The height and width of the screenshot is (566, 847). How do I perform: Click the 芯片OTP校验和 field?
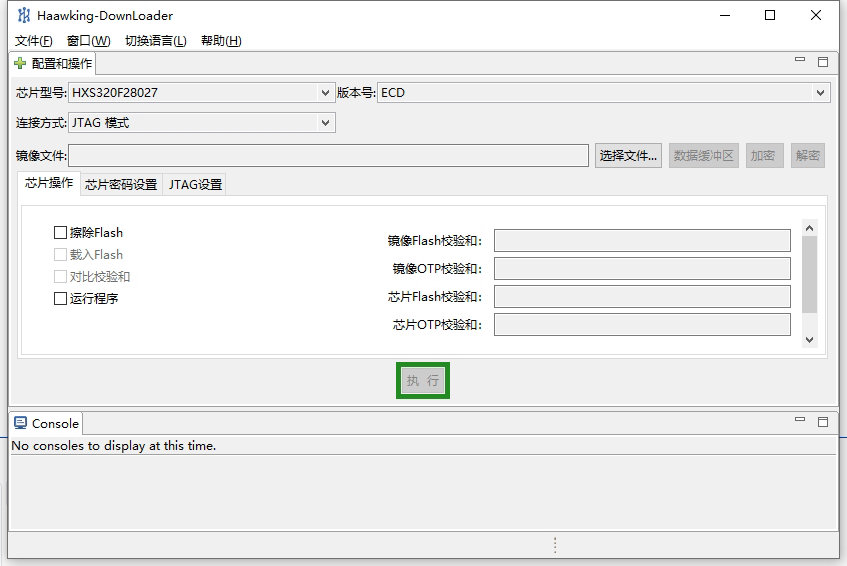(642, 325)
